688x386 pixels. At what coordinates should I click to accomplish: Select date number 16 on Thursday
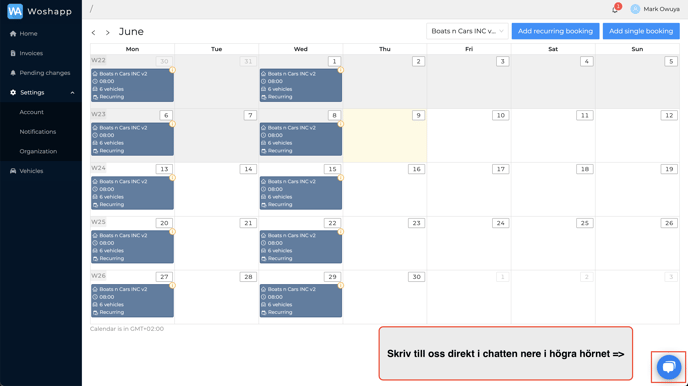416,169
